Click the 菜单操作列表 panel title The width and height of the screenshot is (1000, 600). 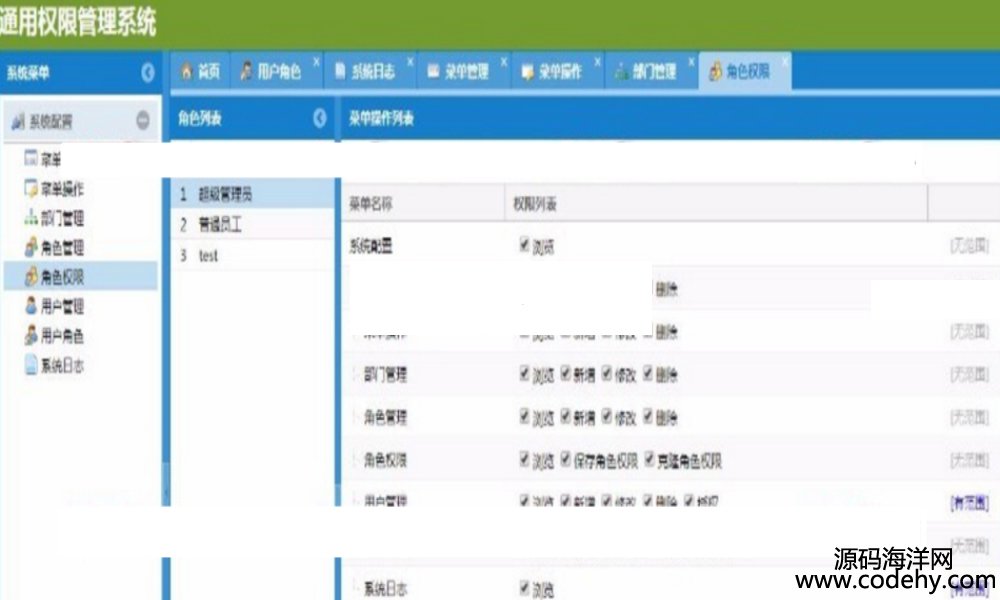(381, 118)
